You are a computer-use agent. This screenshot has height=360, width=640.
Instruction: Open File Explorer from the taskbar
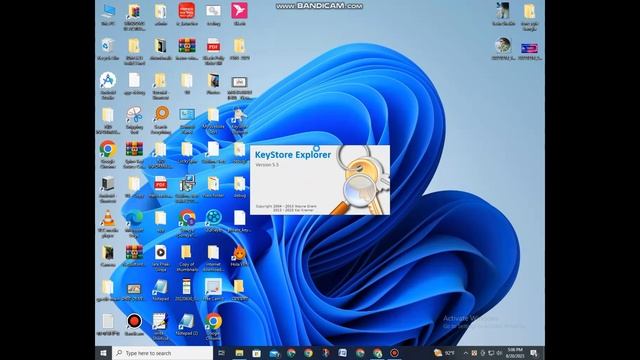239,353
